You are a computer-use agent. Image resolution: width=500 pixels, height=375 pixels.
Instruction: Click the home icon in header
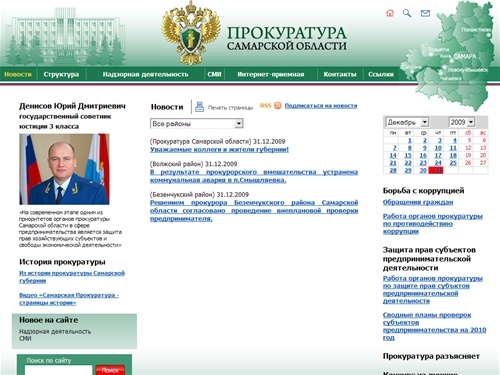coord(390,13)
